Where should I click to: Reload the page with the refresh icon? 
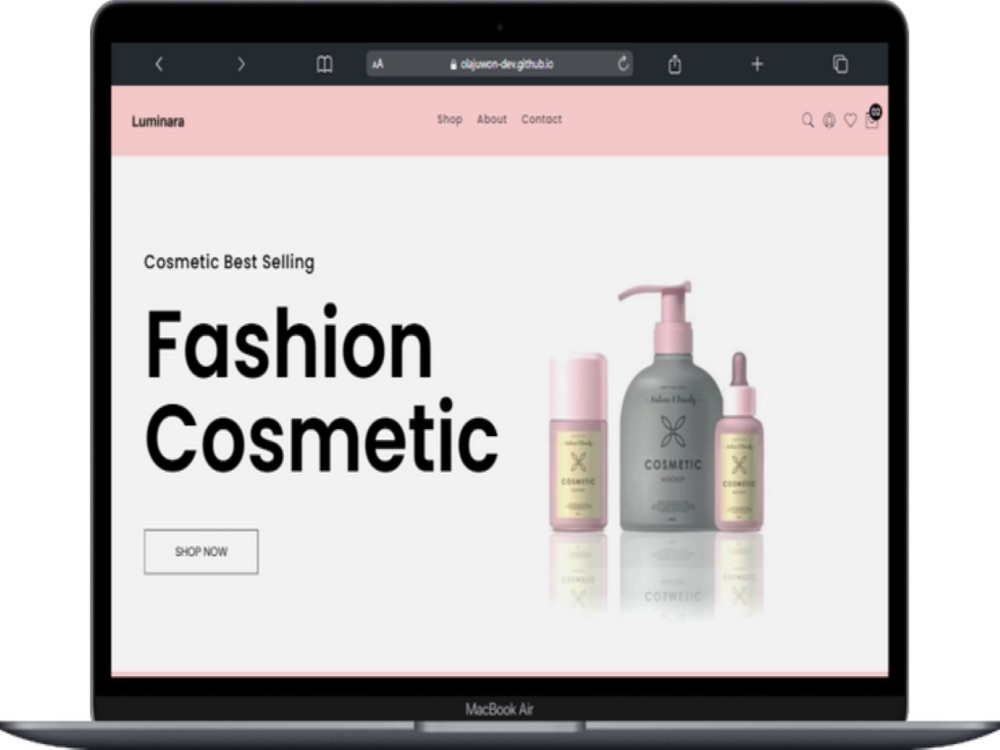pos(623,63)
